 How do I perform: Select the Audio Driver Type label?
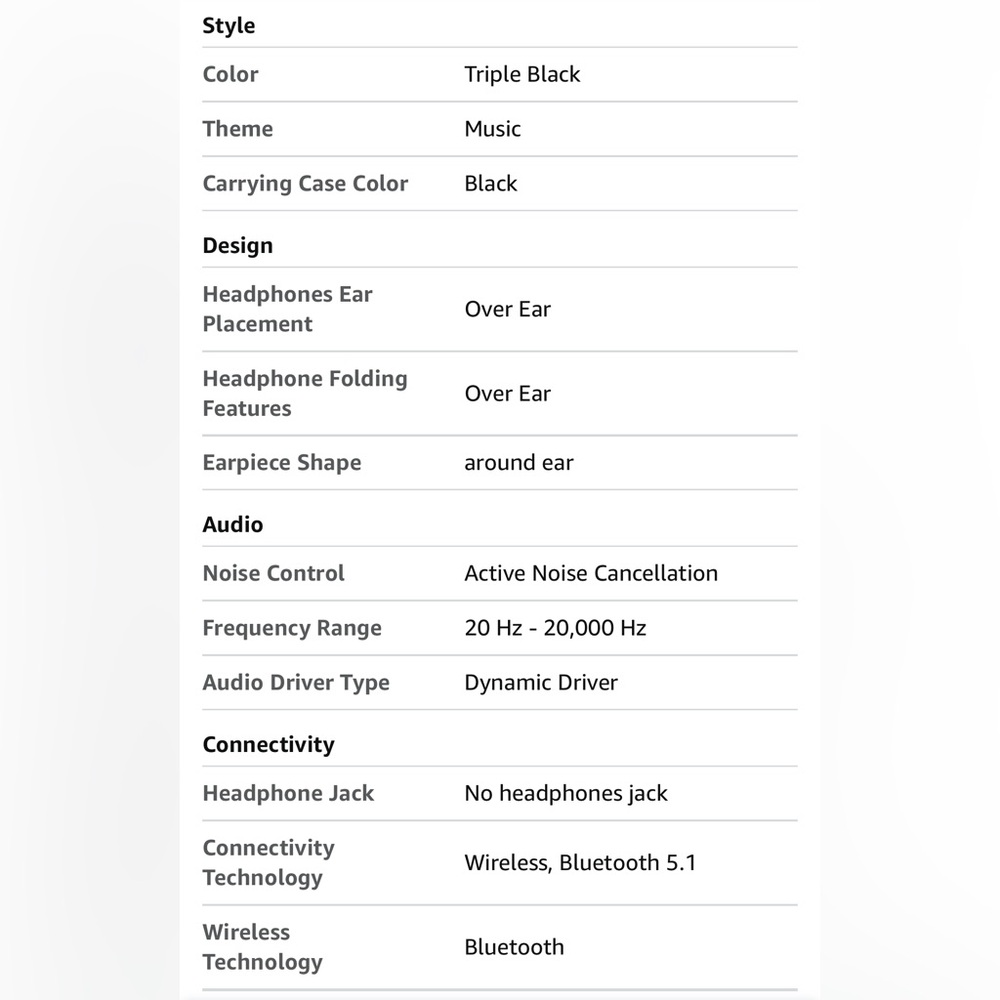tap(296, 682)
